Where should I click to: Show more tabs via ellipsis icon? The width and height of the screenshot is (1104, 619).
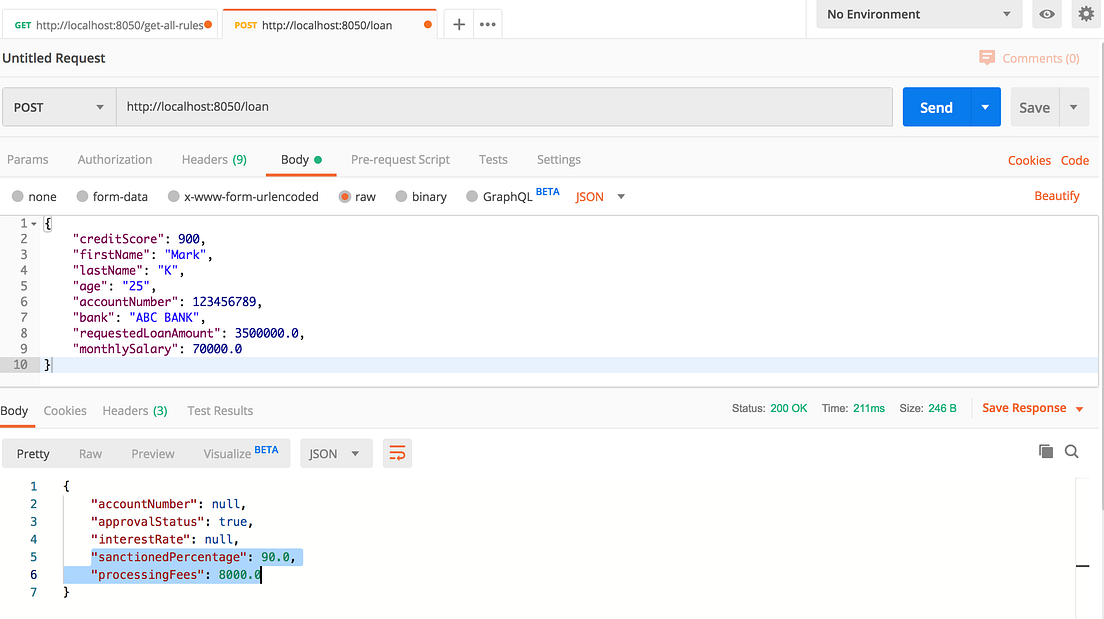[x=487, y=22]
